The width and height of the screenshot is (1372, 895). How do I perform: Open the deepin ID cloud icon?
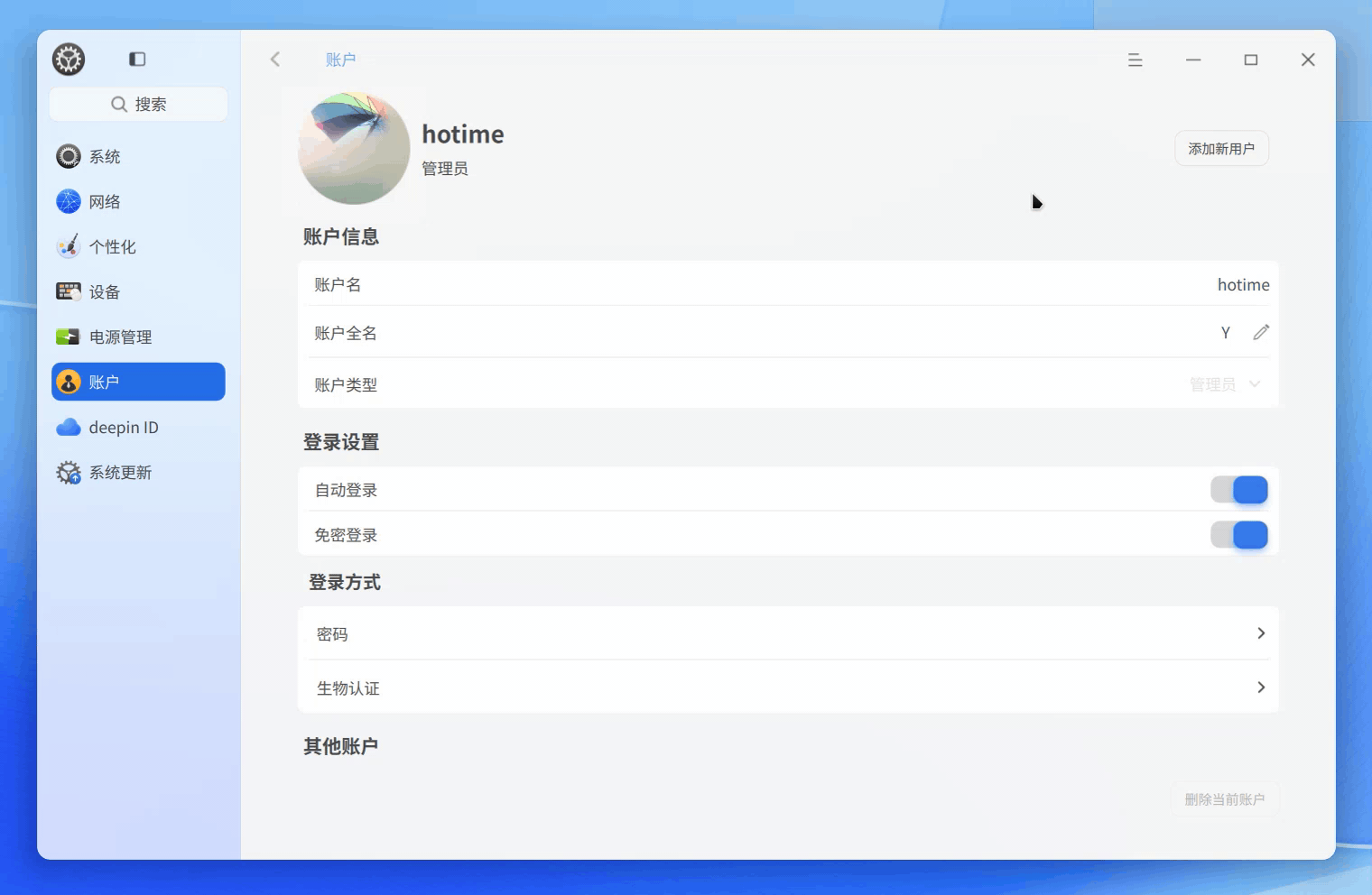69,428
